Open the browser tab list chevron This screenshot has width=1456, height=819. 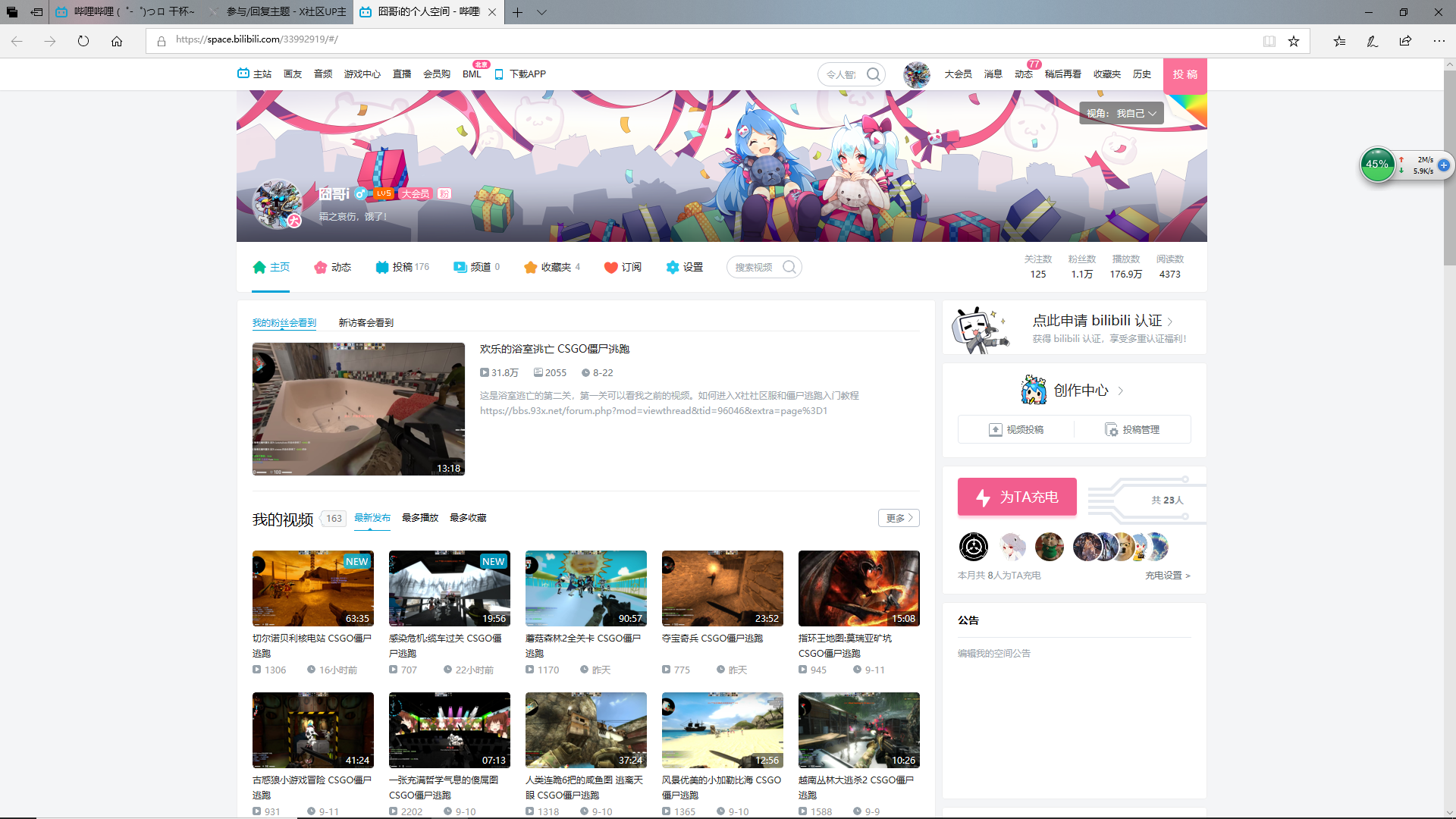(x=541, y=12)
